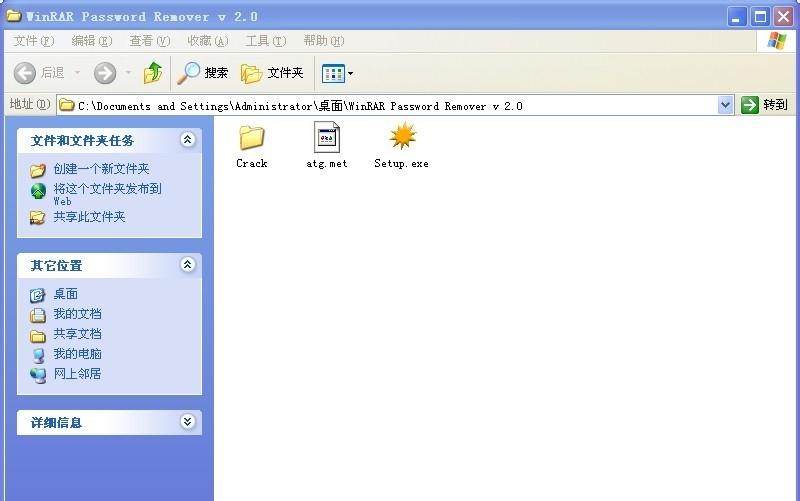Go up one folder level
Viewport: 800px width, 501px height.
(153, 73)
